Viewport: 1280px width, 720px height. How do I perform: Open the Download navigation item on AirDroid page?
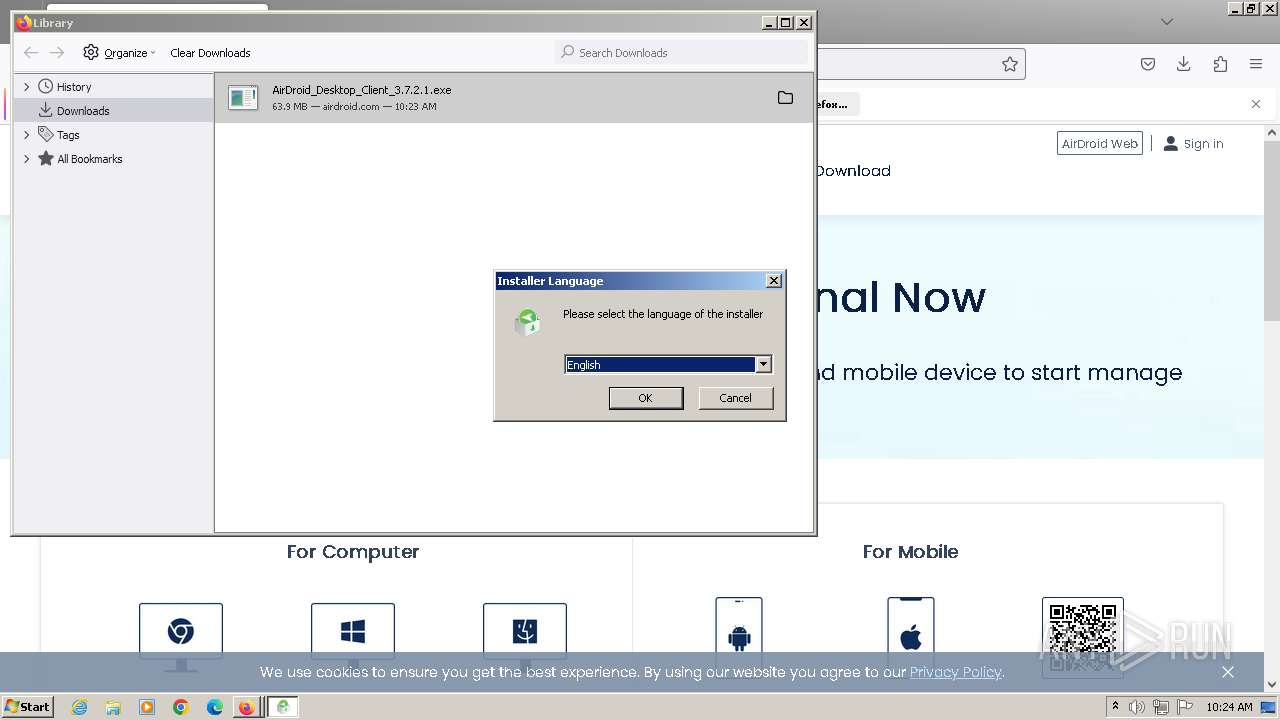tap(852, 171)
